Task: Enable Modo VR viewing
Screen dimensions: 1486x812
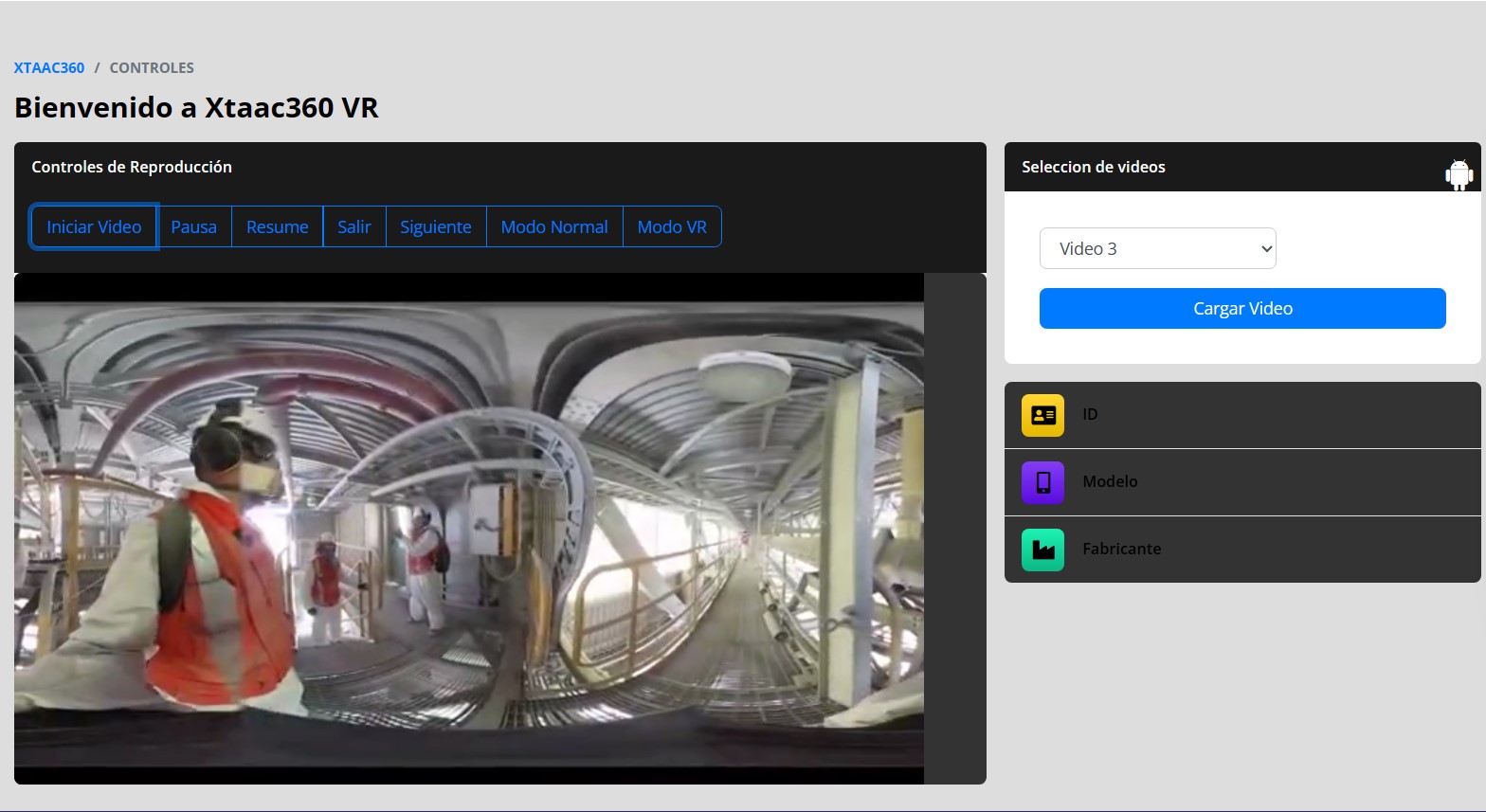Action: 671,227
